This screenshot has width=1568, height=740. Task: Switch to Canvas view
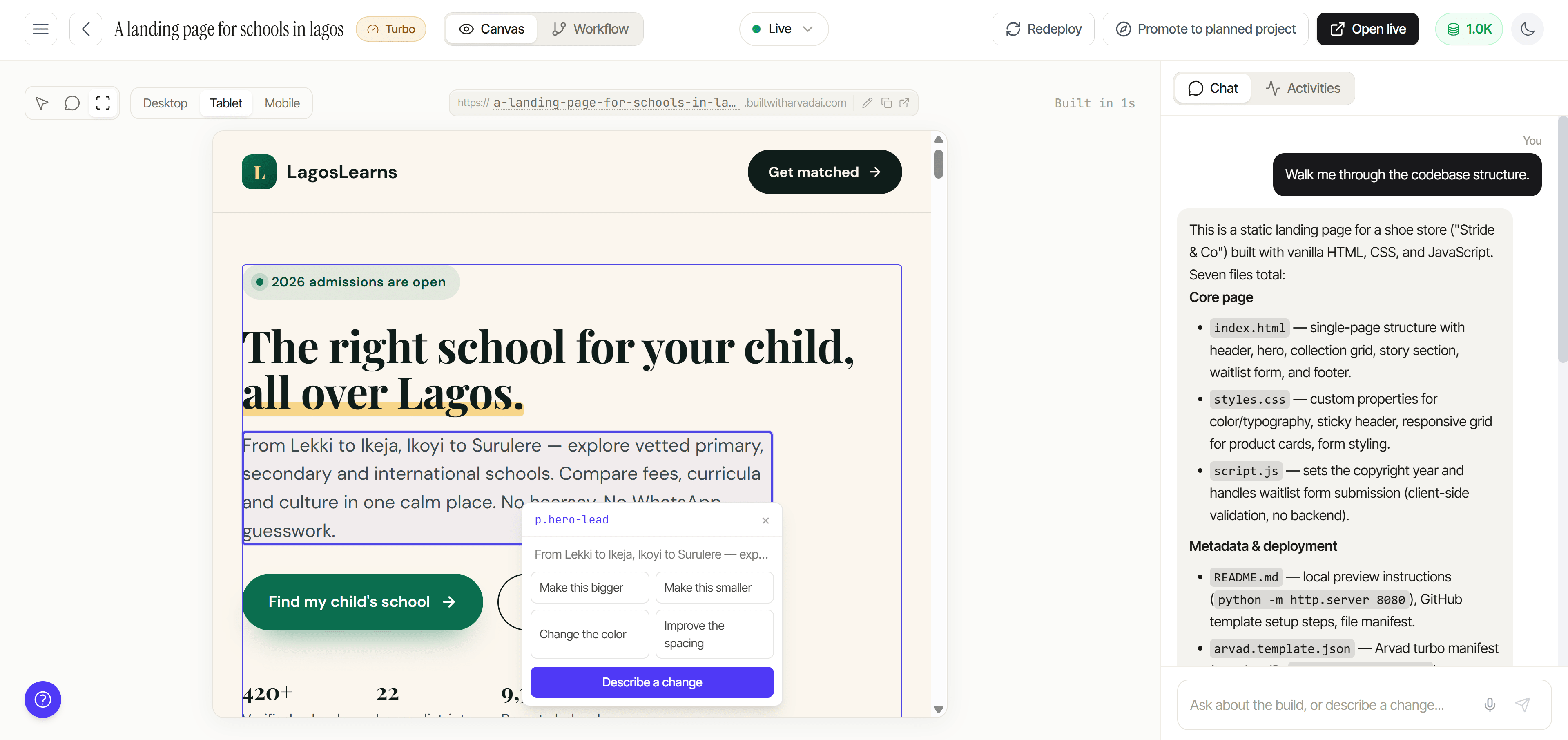[492, 29]
